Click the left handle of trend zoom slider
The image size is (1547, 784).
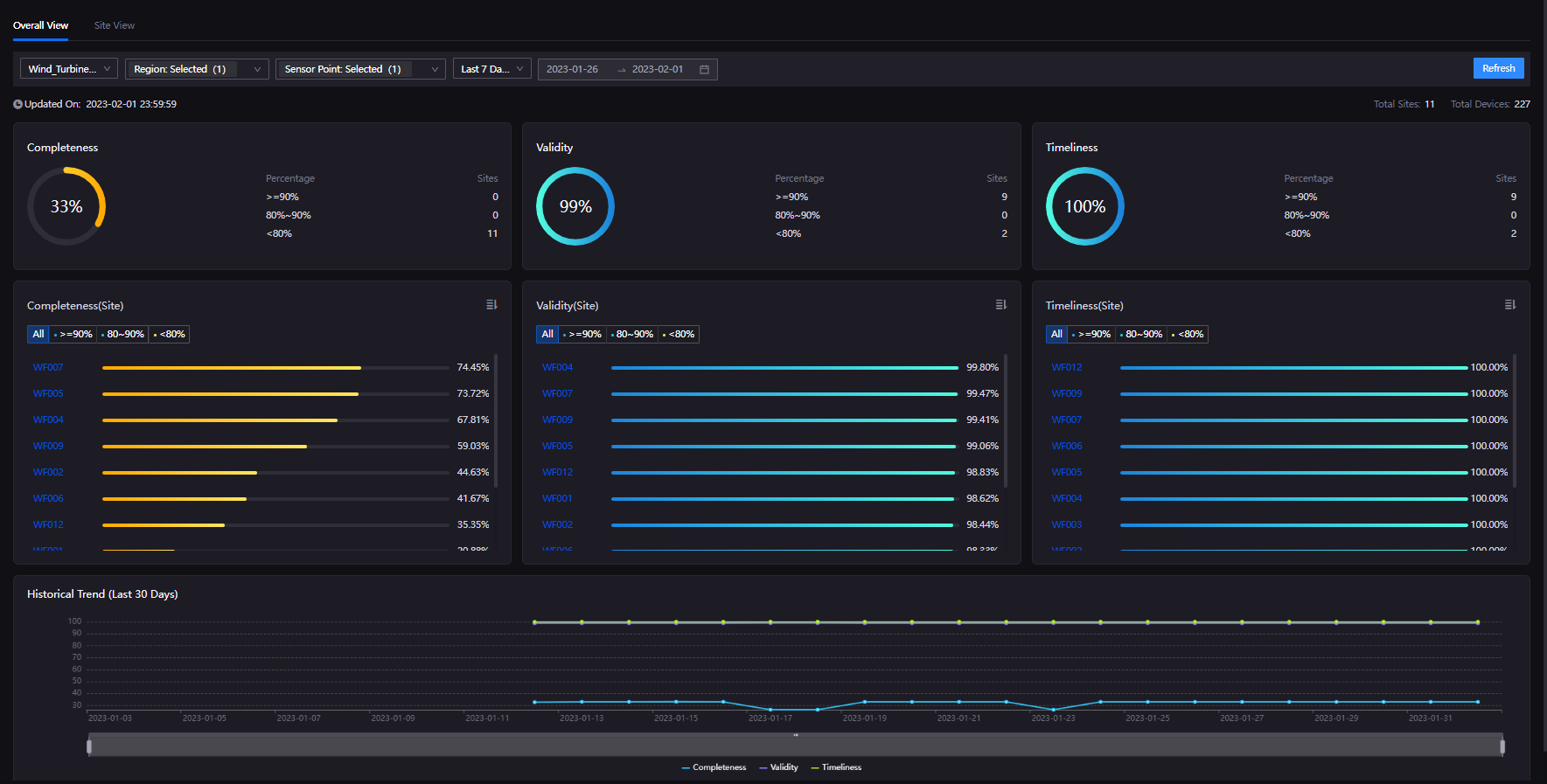tap(89, 746)
